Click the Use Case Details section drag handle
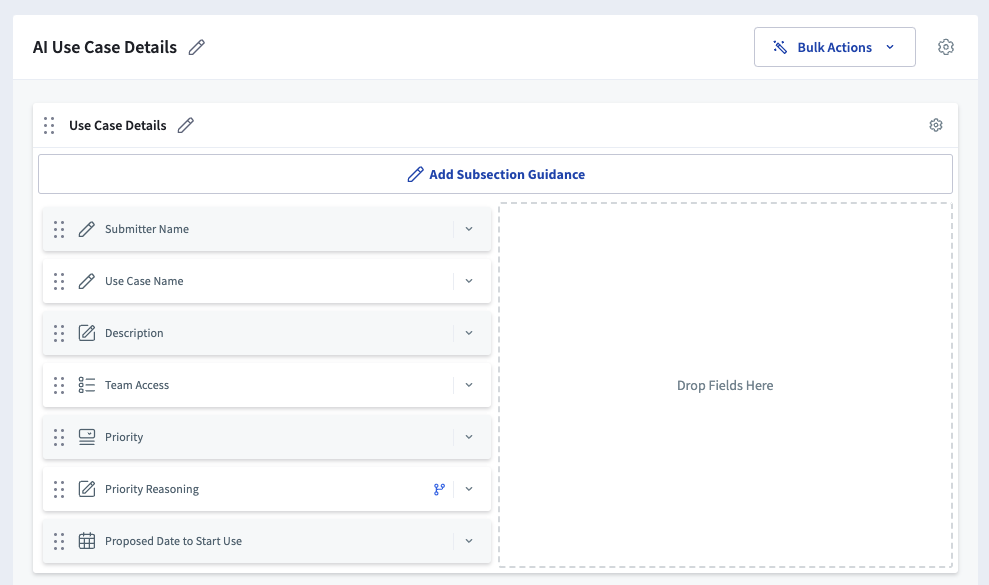The image size is (989, 585). (x=49, y=126)
